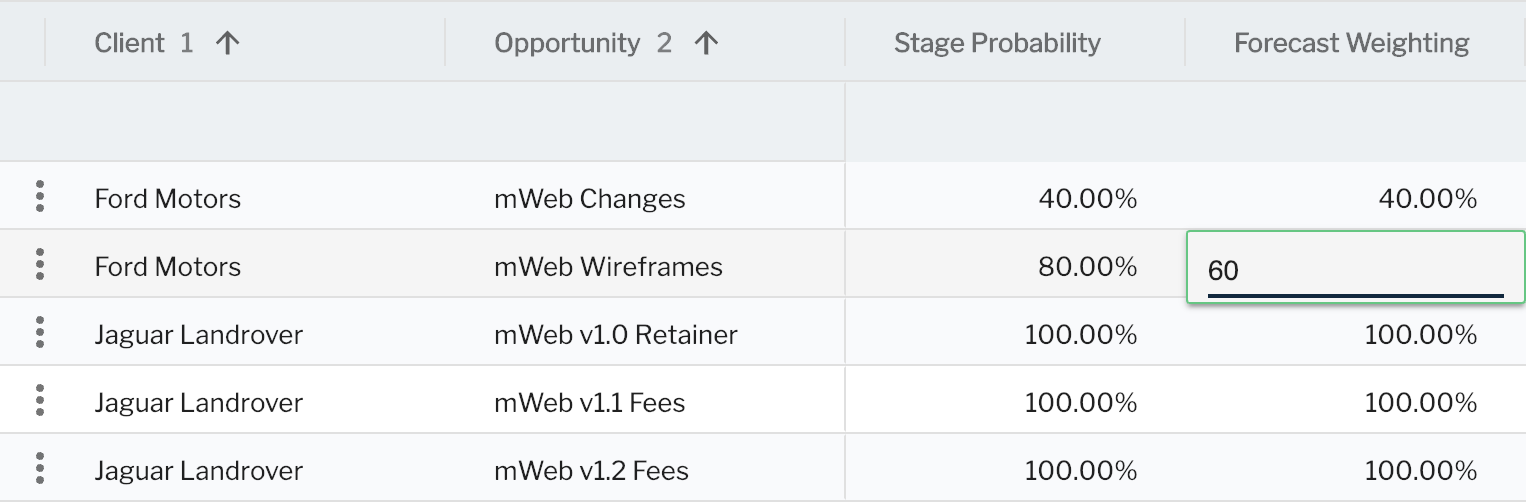Viewport: 1526px width, 502px height.
Task: Select the mWeb Wireframes opportunity cell
Action: (608, 266)
